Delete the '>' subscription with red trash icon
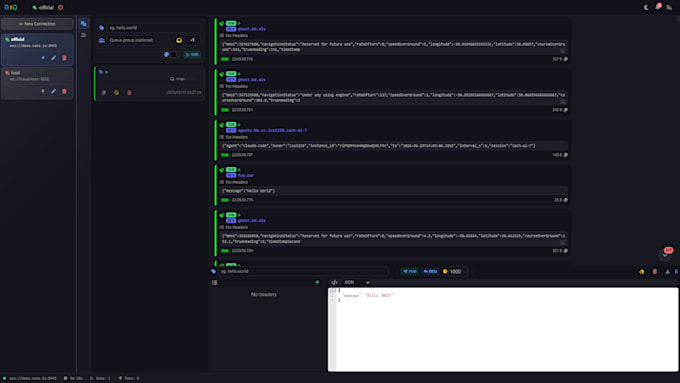680x383 pixels. pos(129,92)
